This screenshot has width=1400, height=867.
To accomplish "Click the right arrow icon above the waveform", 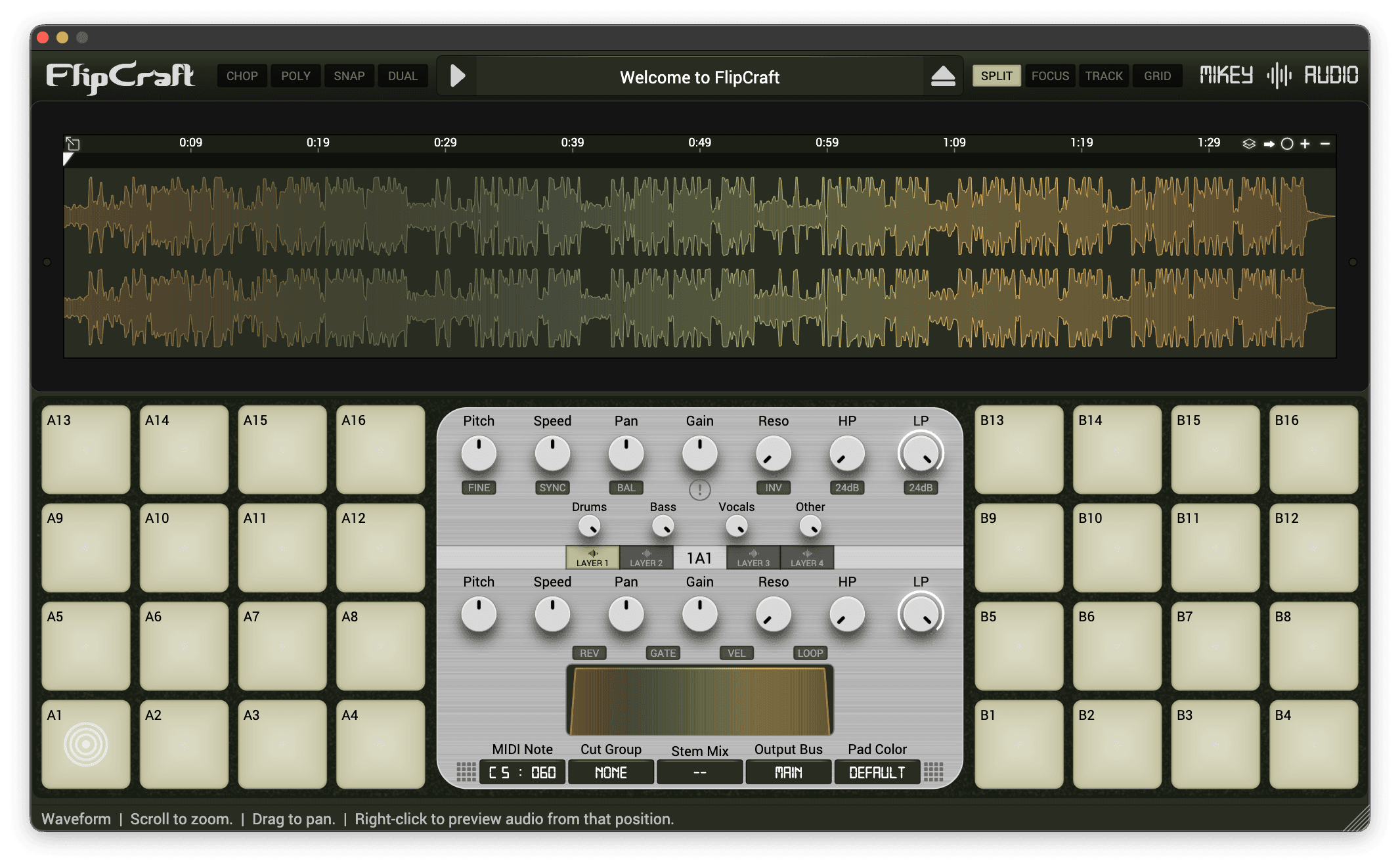I will pyautogui.click(x=1269, y=144).
